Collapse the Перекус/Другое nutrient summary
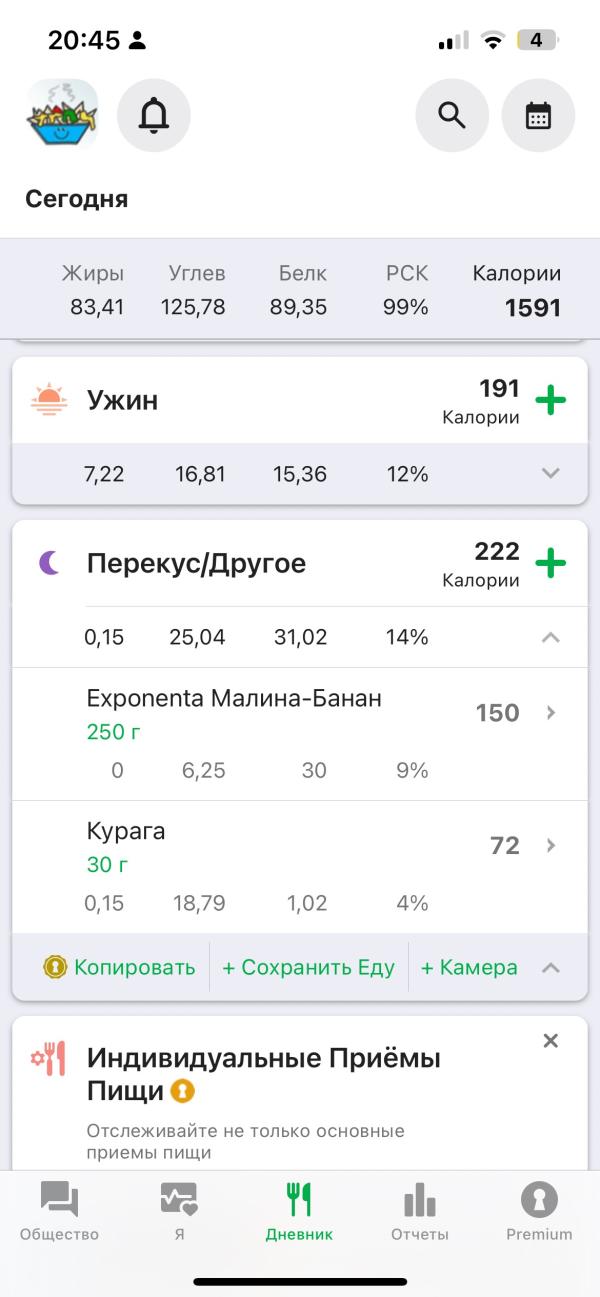600x1297 pixels. (550, 637)
